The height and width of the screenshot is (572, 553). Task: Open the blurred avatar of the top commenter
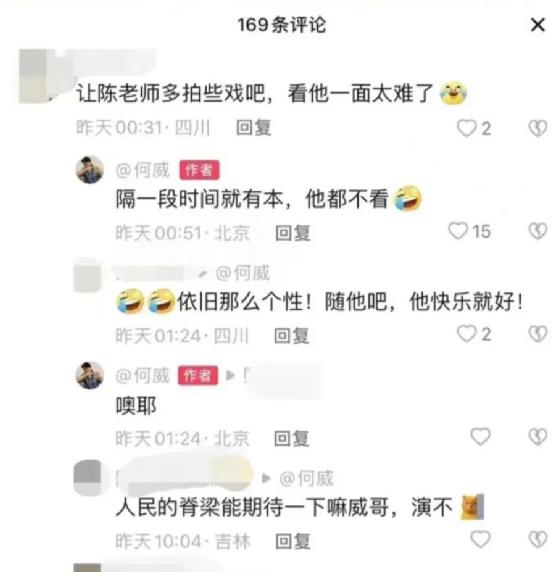tap(33, 76)
